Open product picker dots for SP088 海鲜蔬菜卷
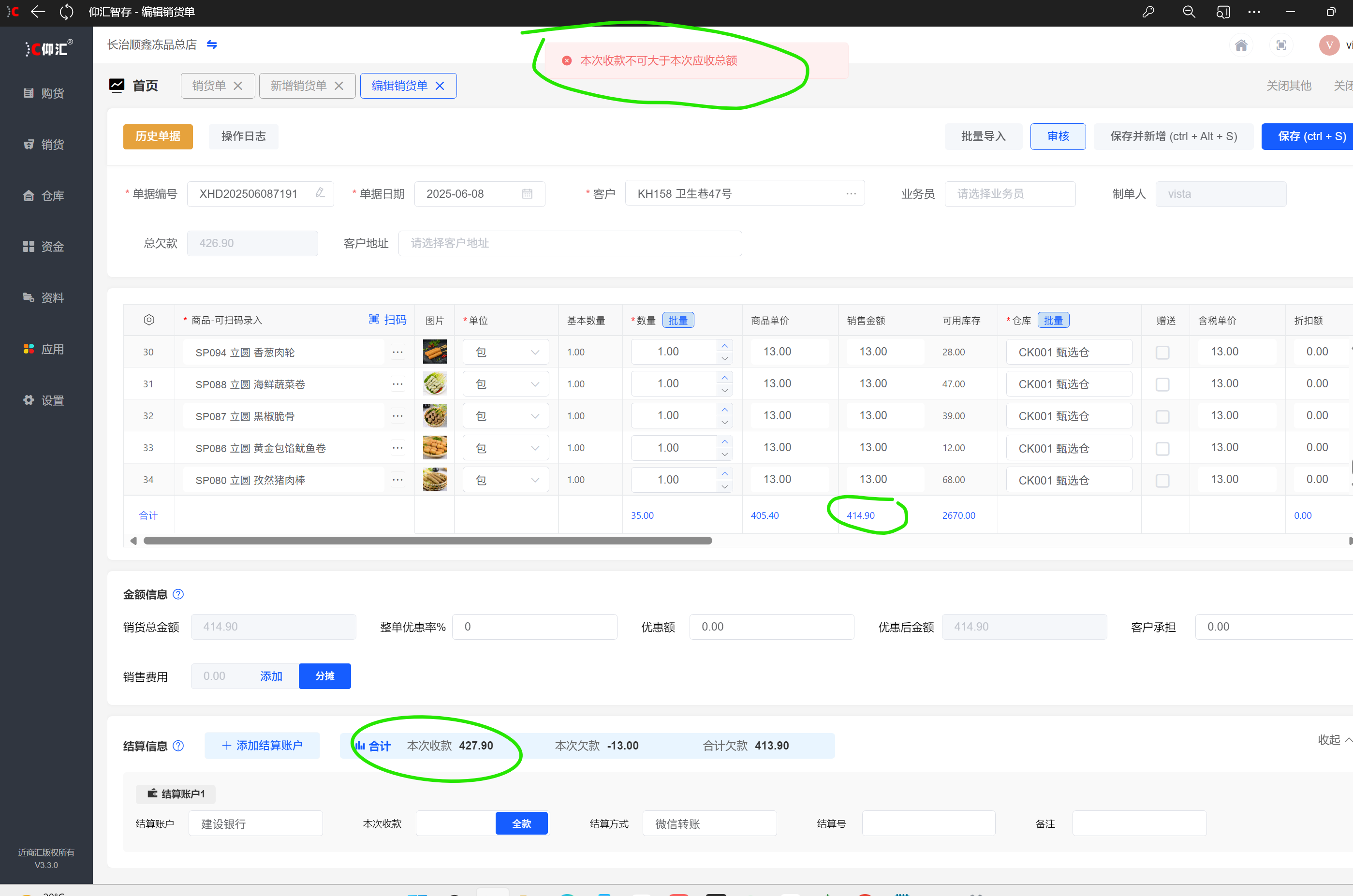Viewport: 1353px width, 896px height. tap(397, 384)
